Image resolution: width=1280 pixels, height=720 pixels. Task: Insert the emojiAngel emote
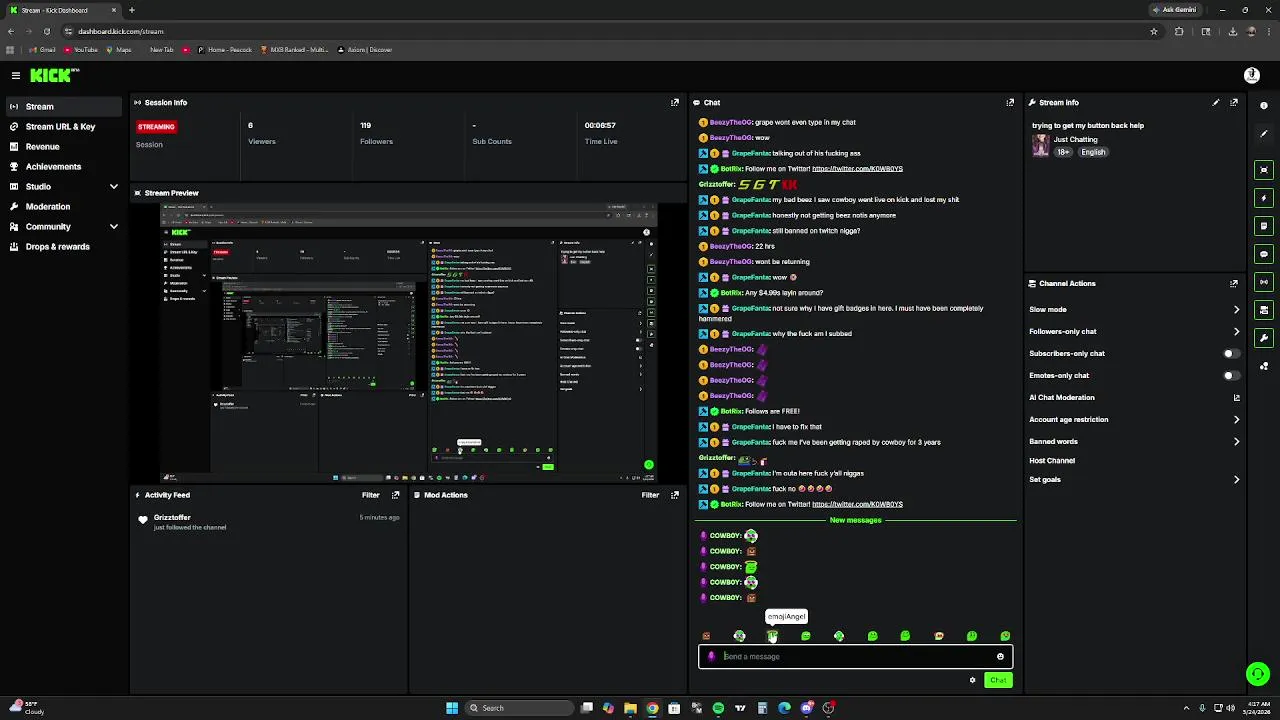pyautogui.click(x=772, y=636)
